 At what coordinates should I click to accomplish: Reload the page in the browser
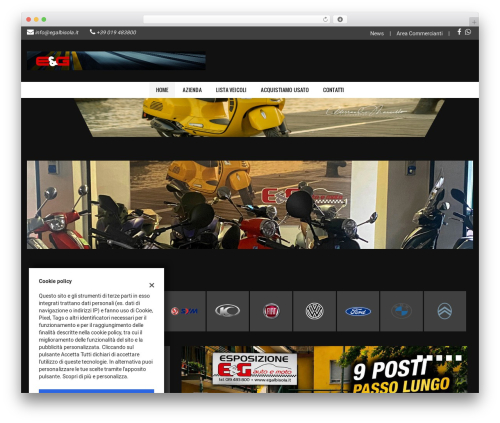tap(325, 19)
